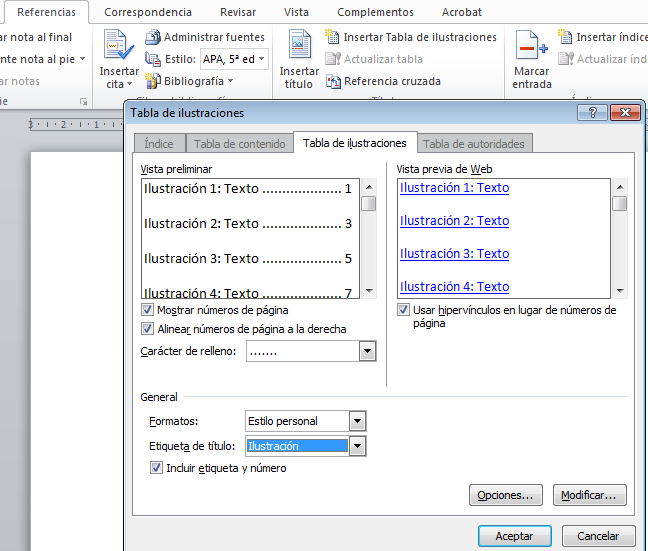The image size is (648, 551).
Task: Click the Carácter de relleno field
Action: click(303, 351)
